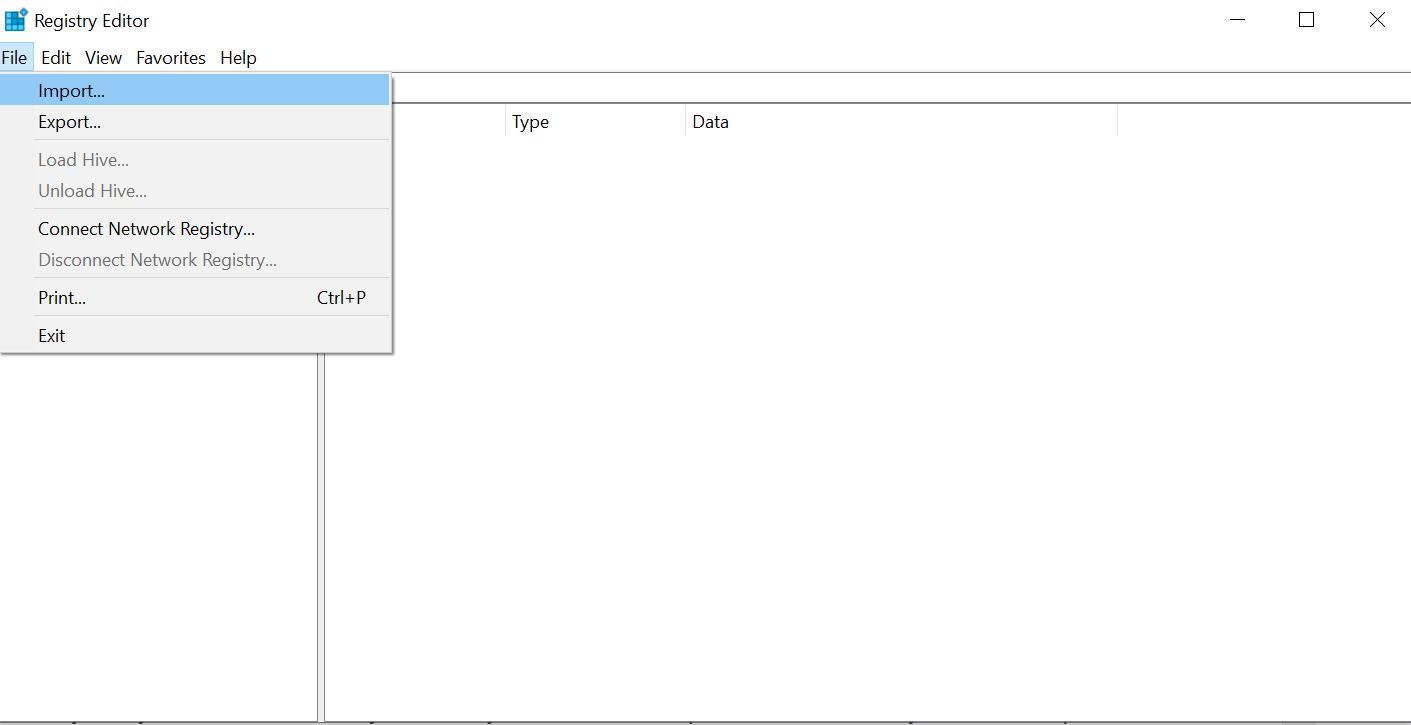
Task: Choose Import... from the File menu
Action: (x=195, y=91)
